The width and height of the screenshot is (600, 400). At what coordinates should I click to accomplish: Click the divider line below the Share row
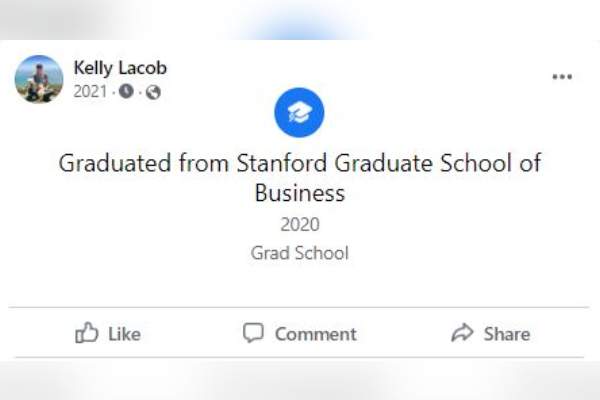pos(299,357)
